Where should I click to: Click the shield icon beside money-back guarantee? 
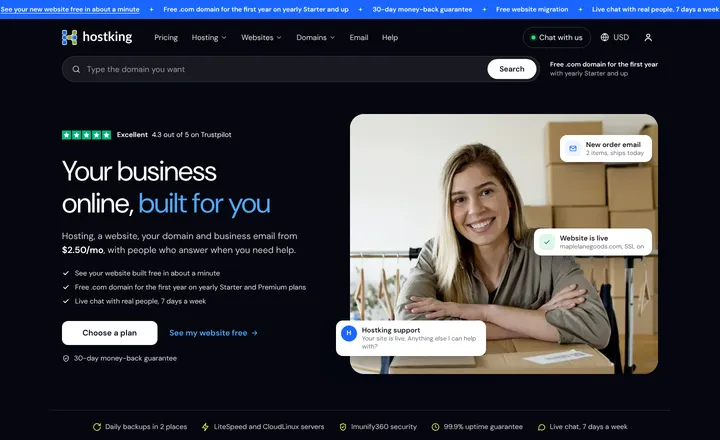66,358
